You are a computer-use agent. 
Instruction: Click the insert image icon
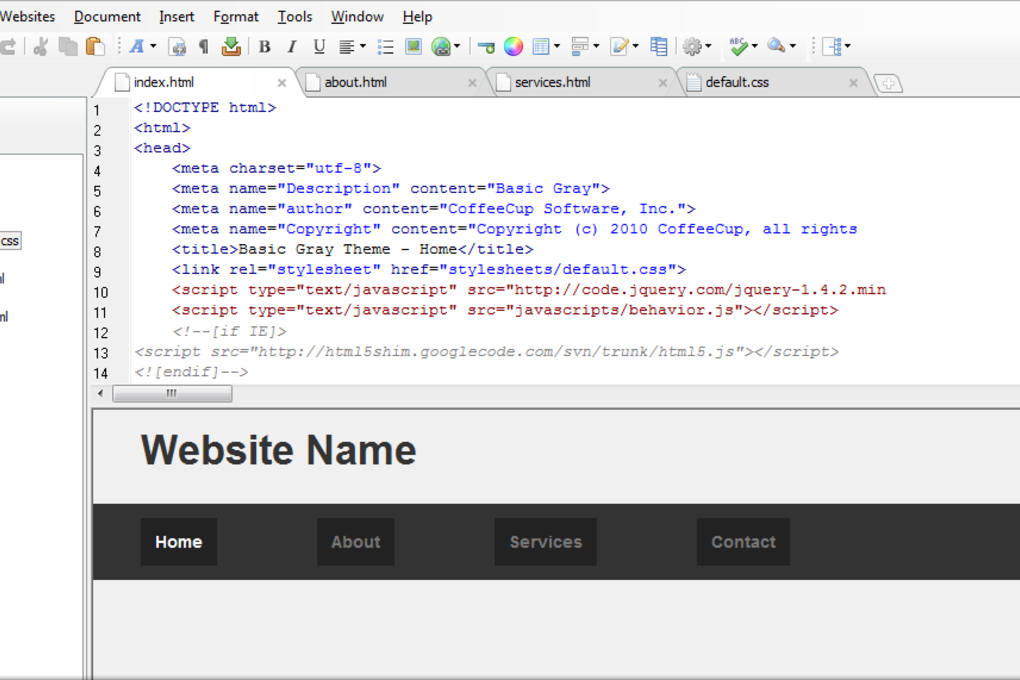(x=413, y=46)
